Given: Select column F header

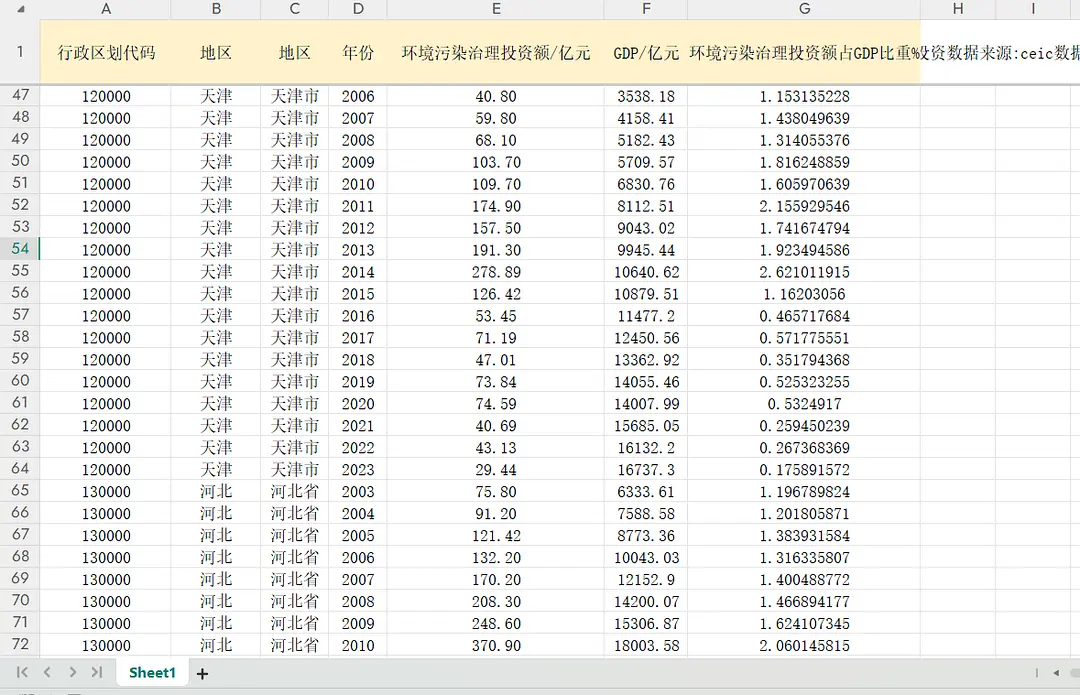Looking at the screenshot, I should (646, 9).
